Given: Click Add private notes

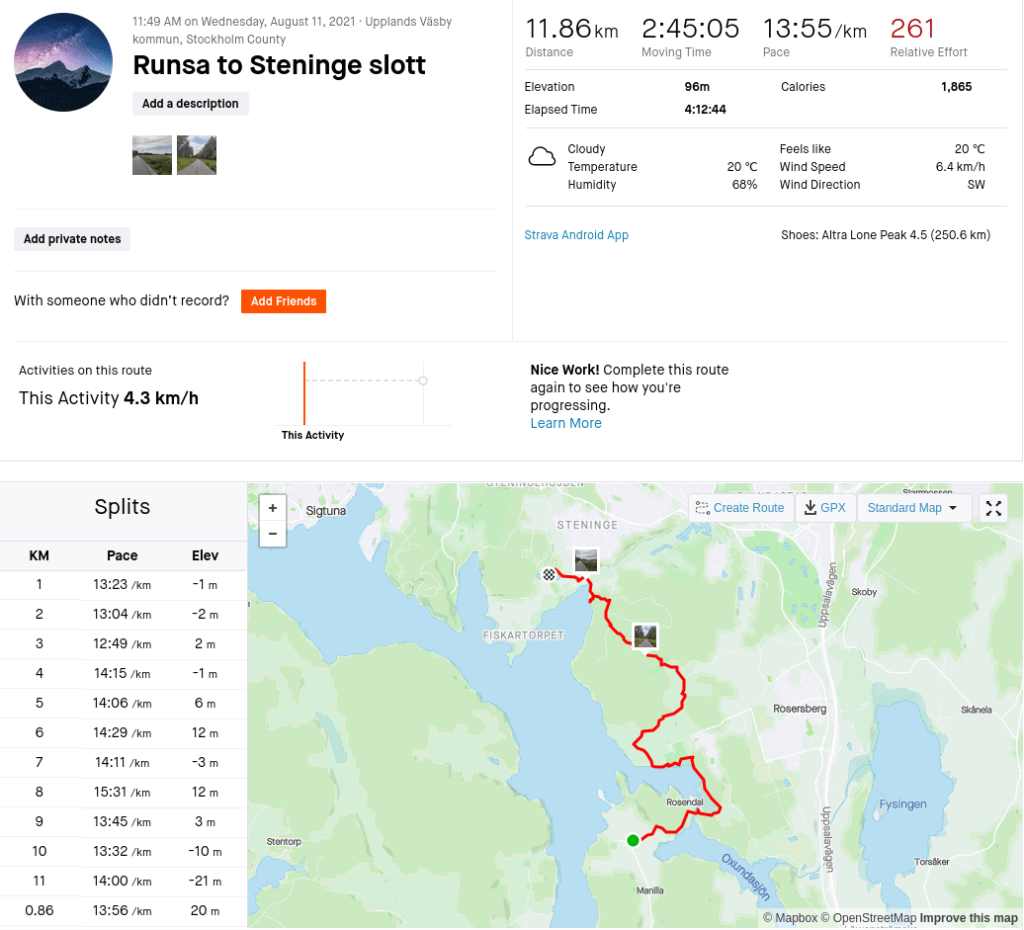Looking at the screenshot, I should [x=72, y=239].
